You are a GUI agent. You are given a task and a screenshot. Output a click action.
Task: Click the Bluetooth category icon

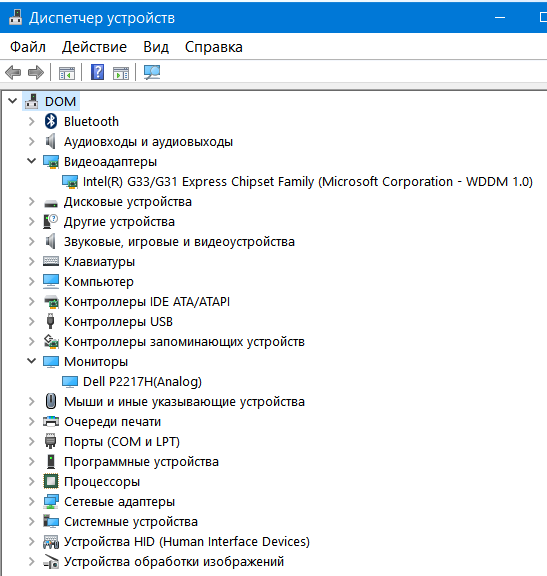point(51,121)
